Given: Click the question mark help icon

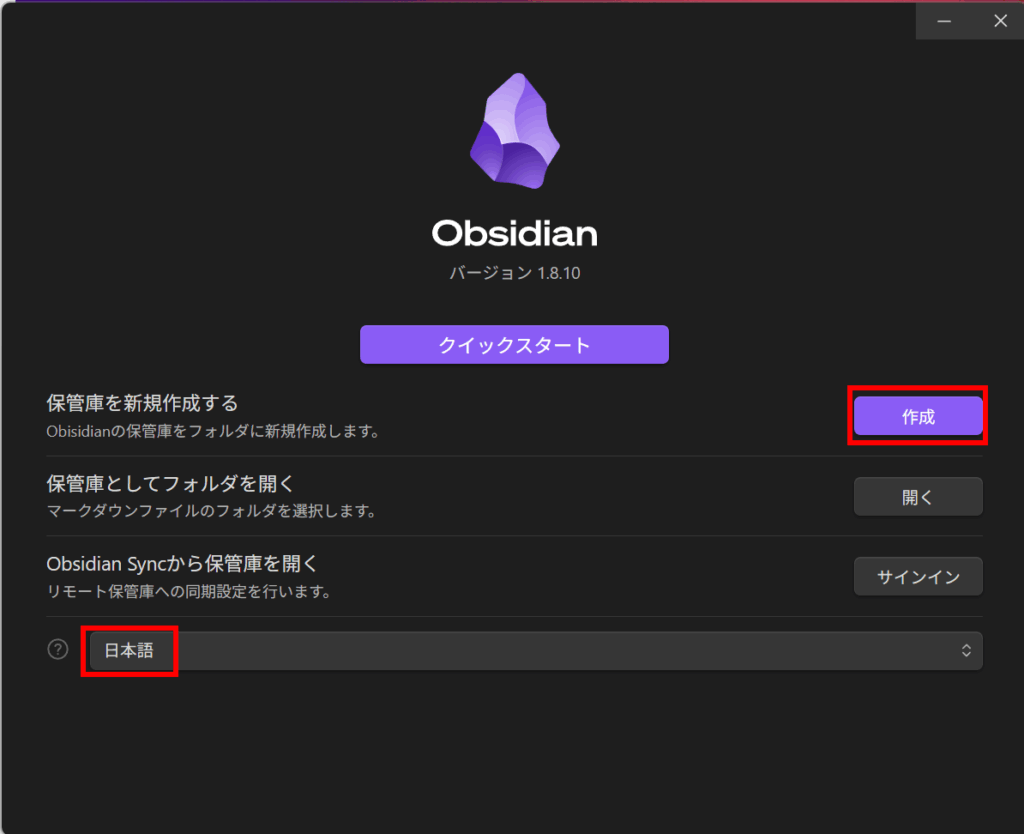Looking at the screenshot, I should pos(58,649).
